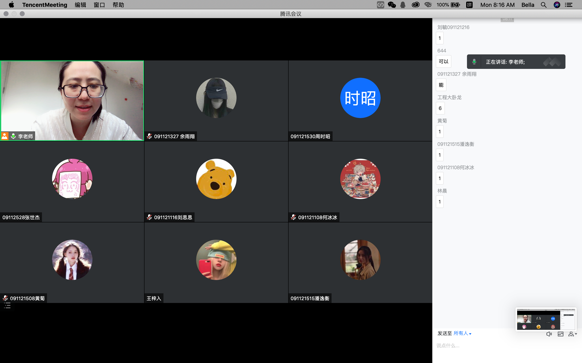This screenshot has width=582, height=363.
Task: Expand the chat permissions person dropdown
Action: [572, 334]
